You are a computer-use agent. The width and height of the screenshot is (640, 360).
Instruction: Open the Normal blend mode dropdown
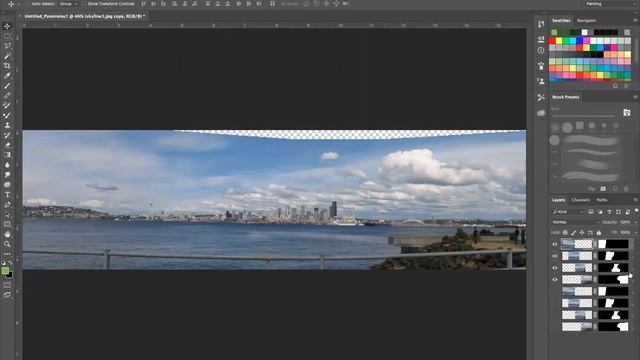[x=576, y=222]
